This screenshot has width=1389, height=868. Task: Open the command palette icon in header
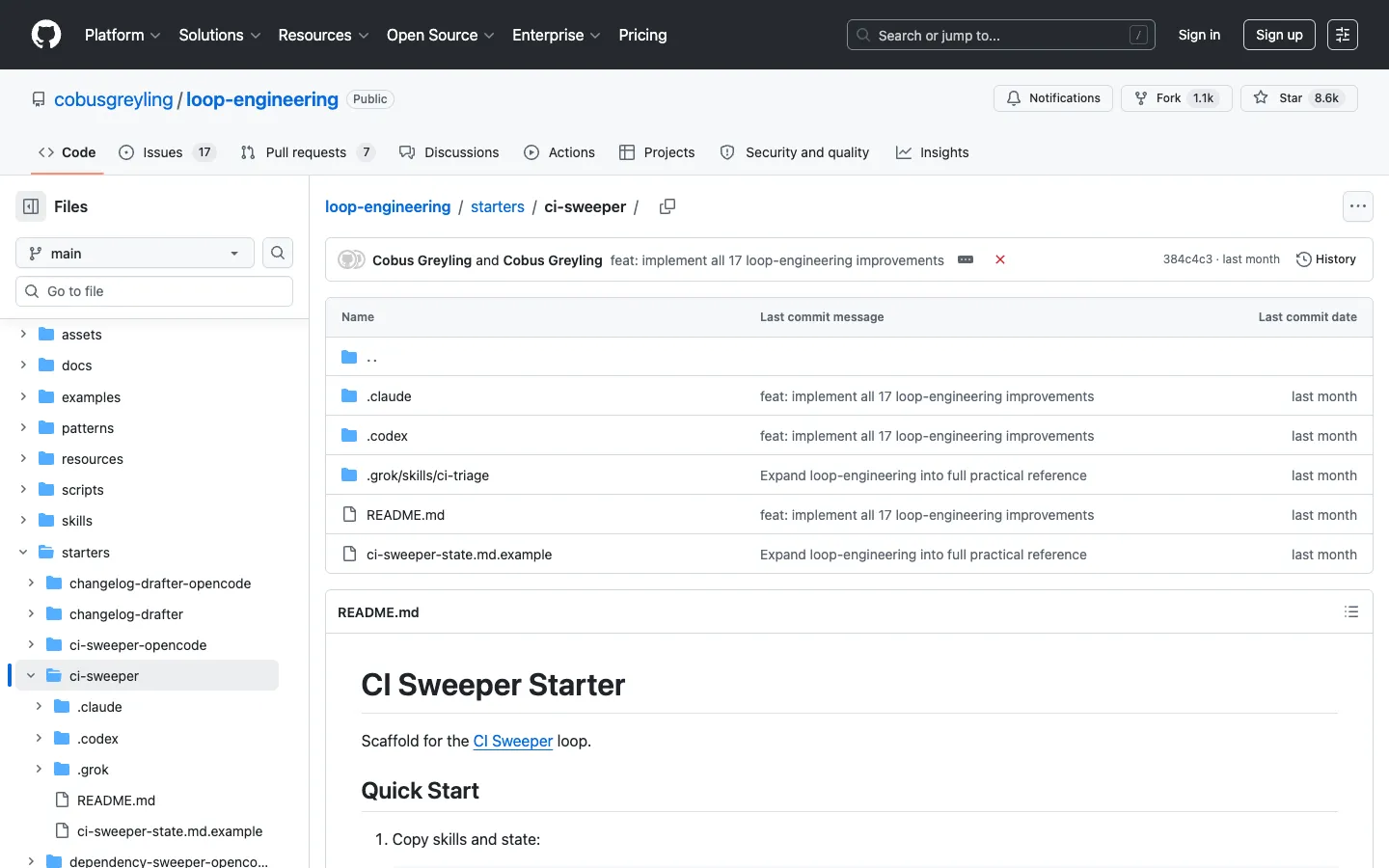(x=1343, y=35)
